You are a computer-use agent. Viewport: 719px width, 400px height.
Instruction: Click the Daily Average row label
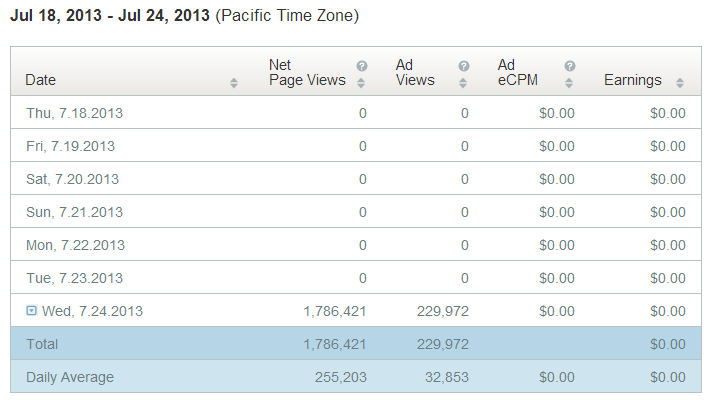(70, 377)
